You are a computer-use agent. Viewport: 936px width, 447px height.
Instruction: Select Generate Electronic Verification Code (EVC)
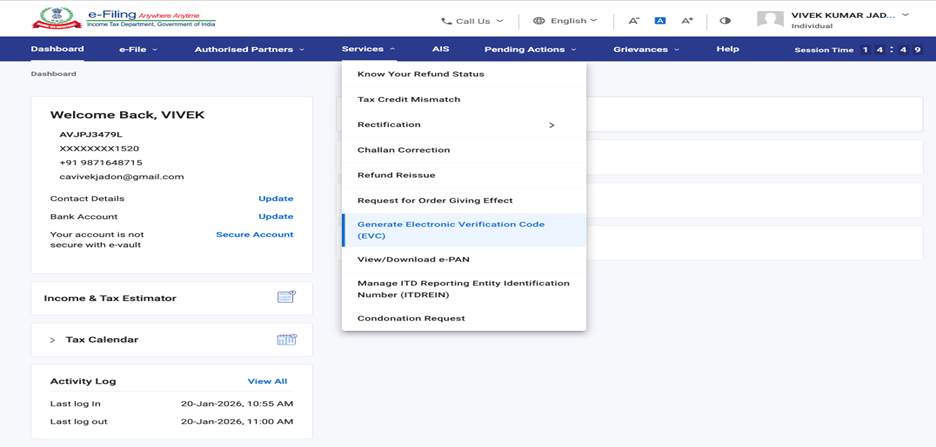pos(450,230)
